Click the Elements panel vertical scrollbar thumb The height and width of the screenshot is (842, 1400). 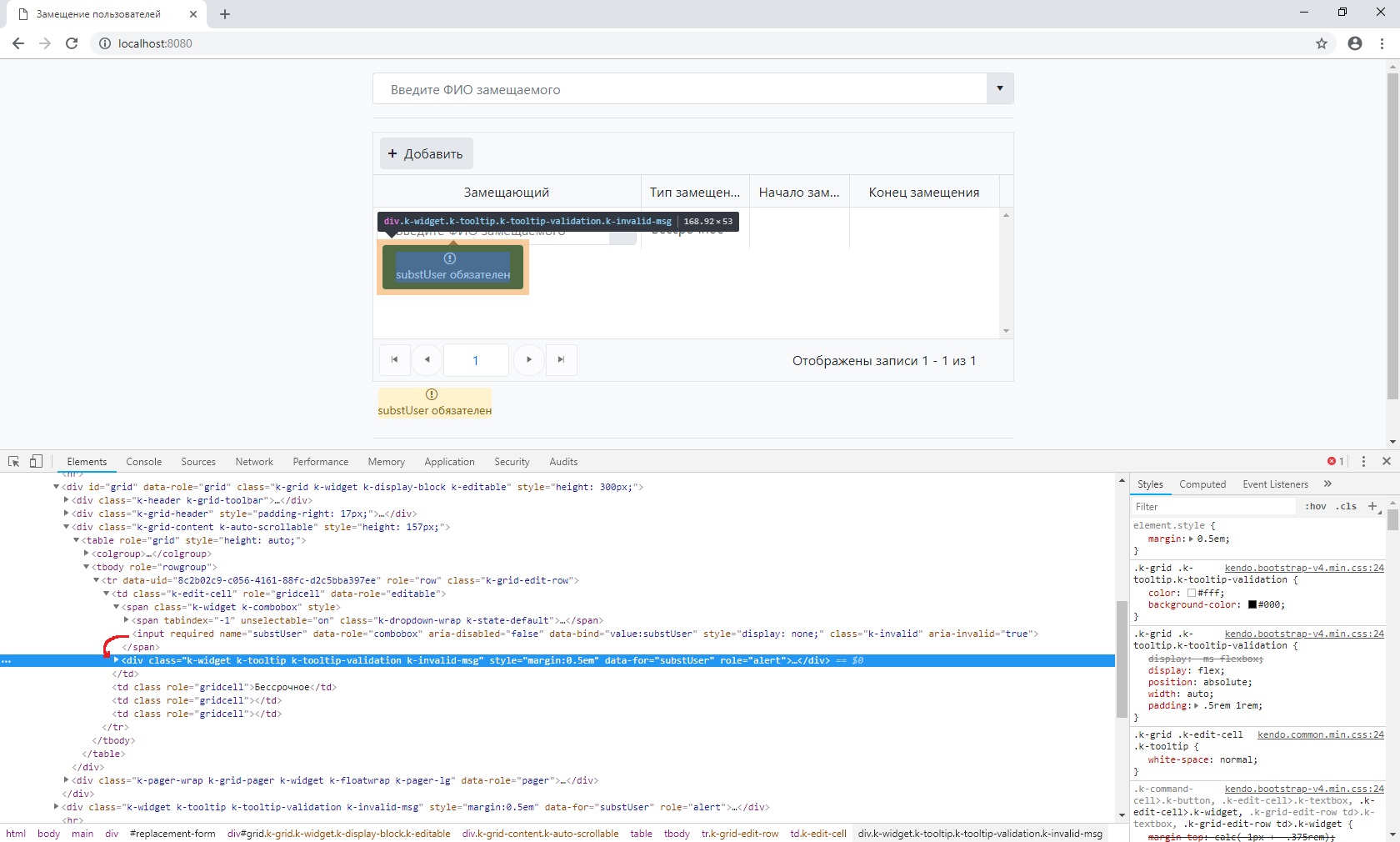1122,659
